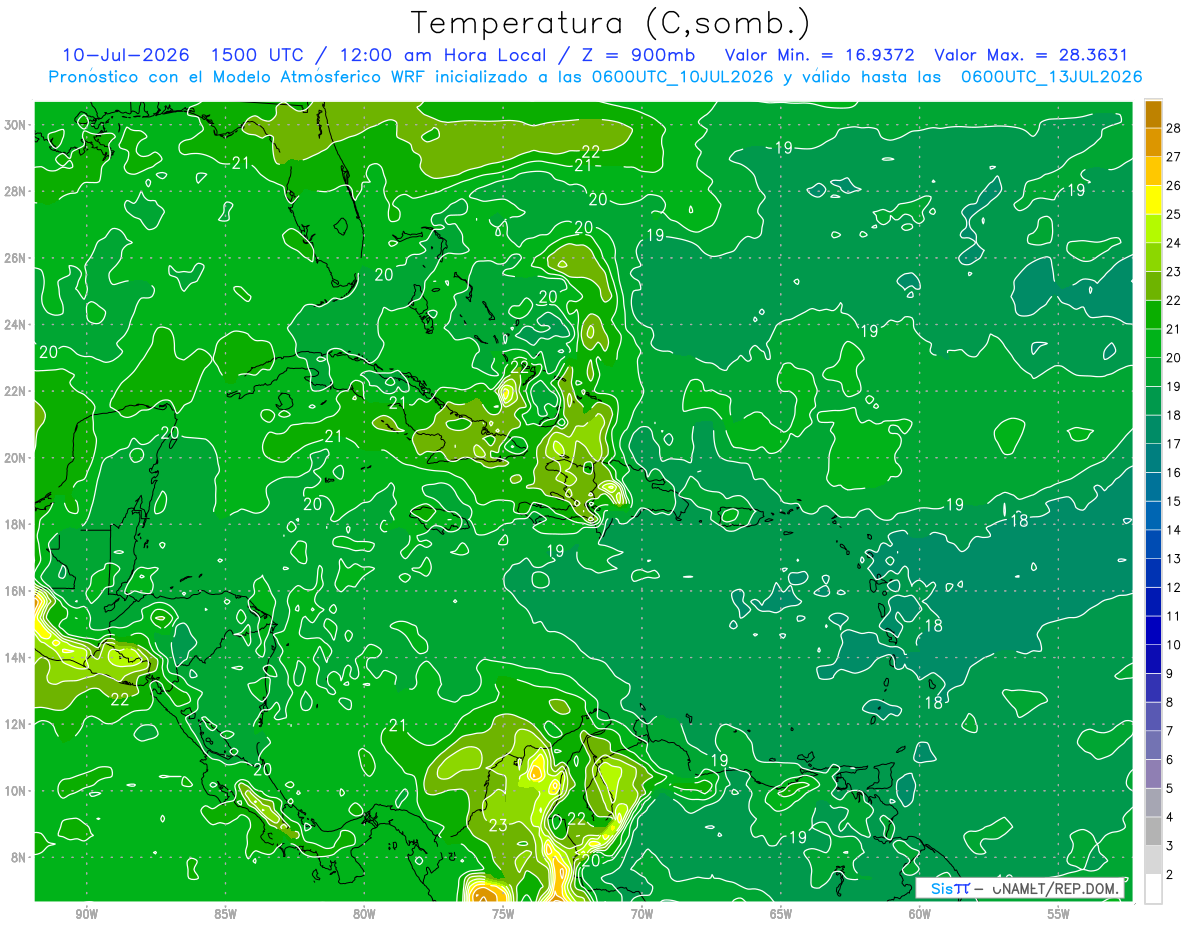Click the "23" contour label on the map
This screenshot has width=1200, height=927.
coord(498,825)
